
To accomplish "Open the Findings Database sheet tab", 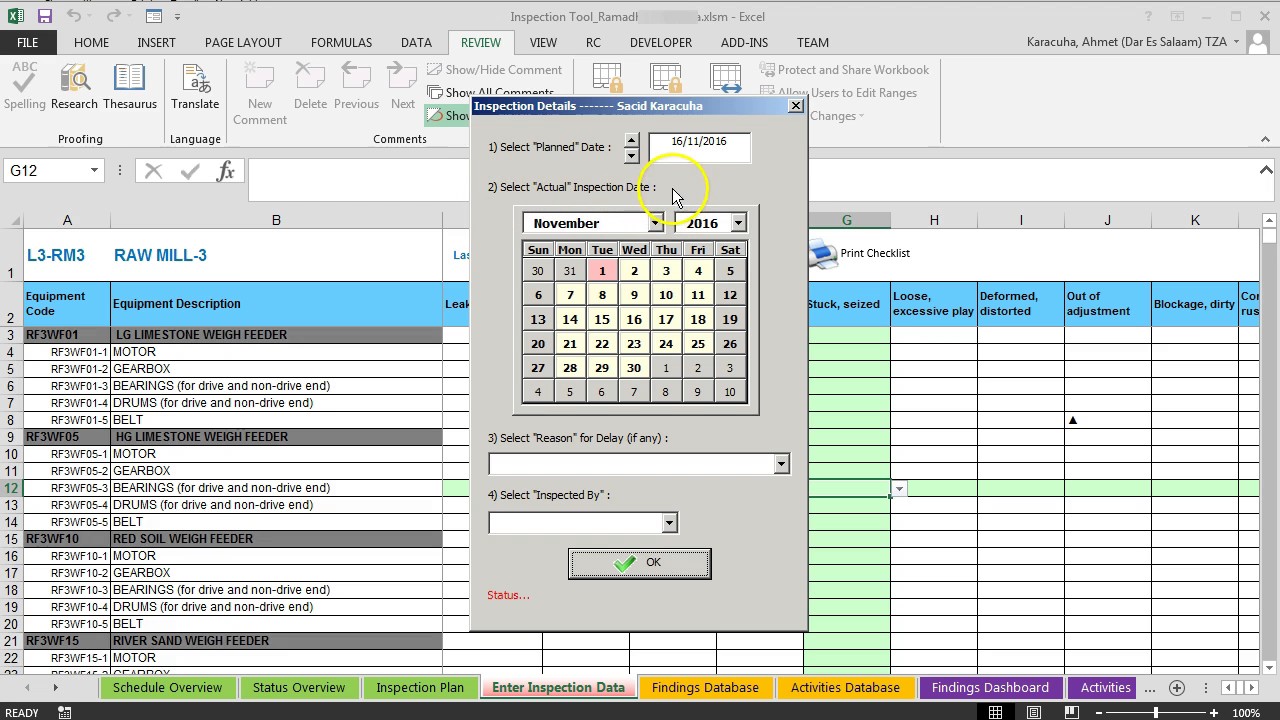I will tap(705, 688).
